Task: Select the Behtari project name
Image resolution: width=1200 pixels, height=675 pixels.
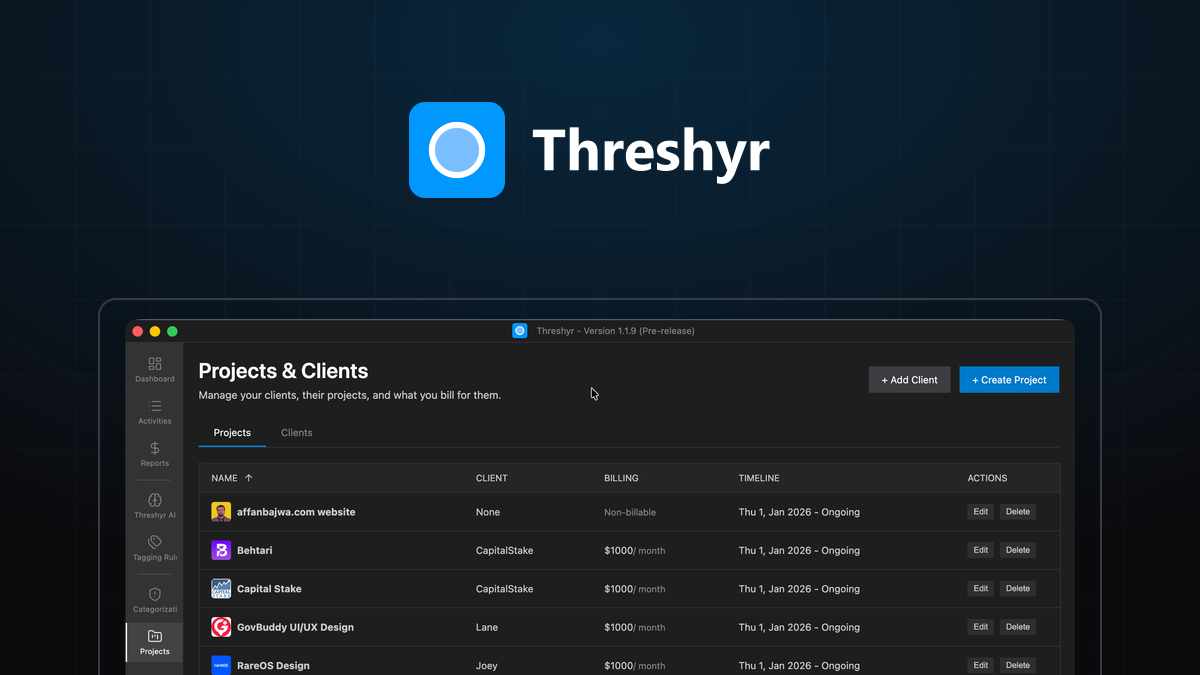Action: 254,550
